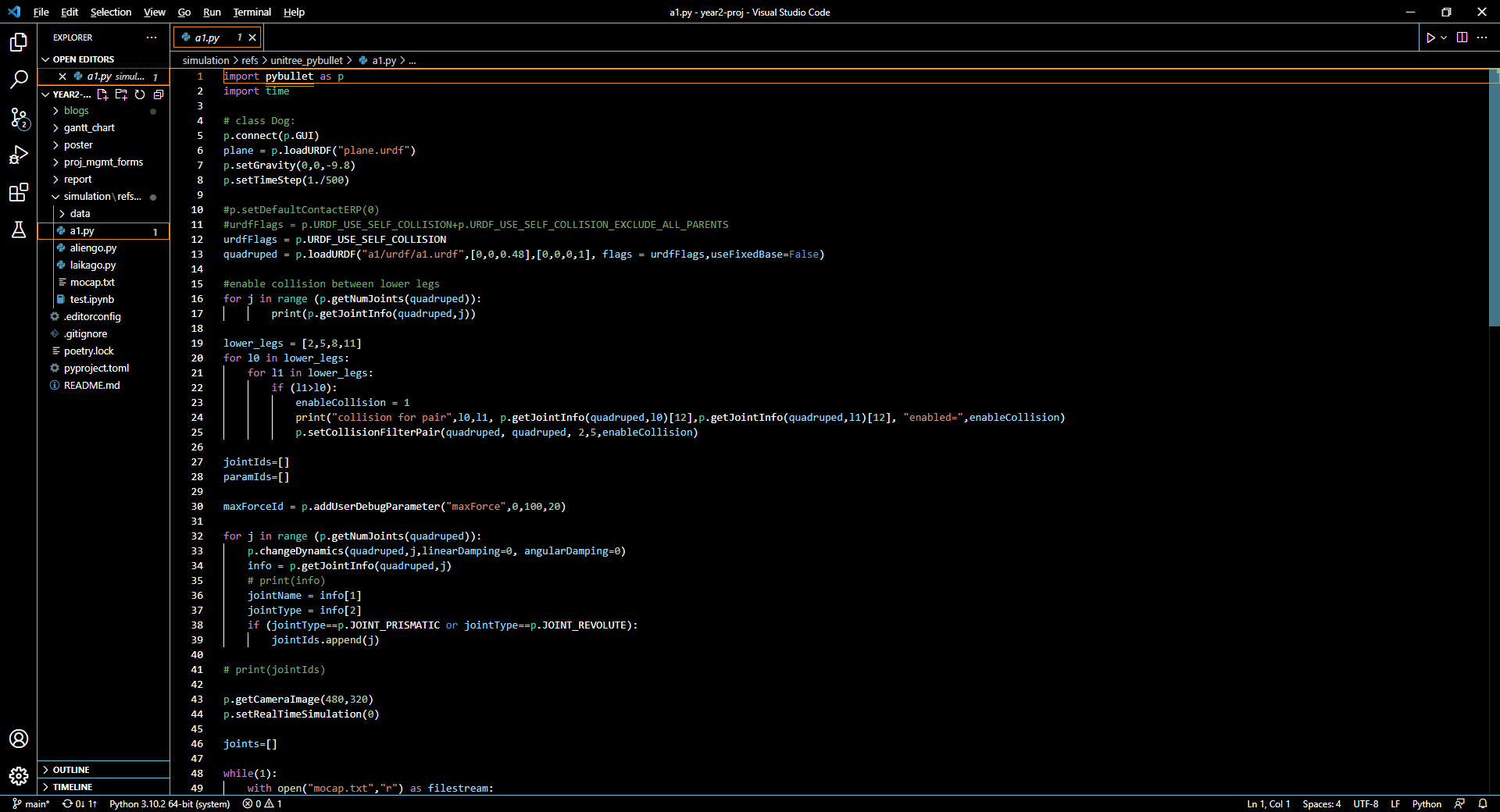Click unitree_pybullet in breadcrumb path
This screenshot has height=812, width=1500.
[x=306, y=60]
